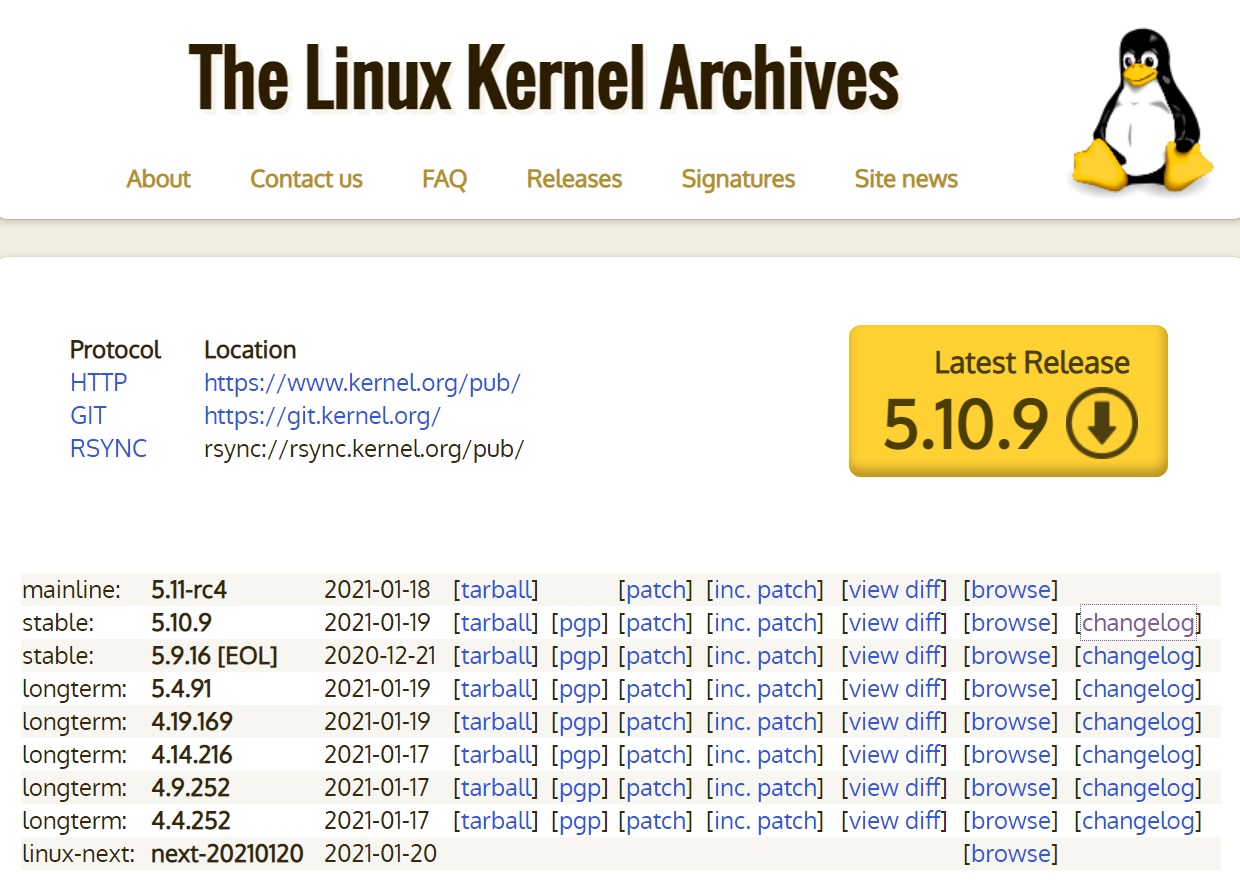Download the 5.11-rc4 mainline tarball
The width and height of the screenshot is (1240, 894).
496,589
